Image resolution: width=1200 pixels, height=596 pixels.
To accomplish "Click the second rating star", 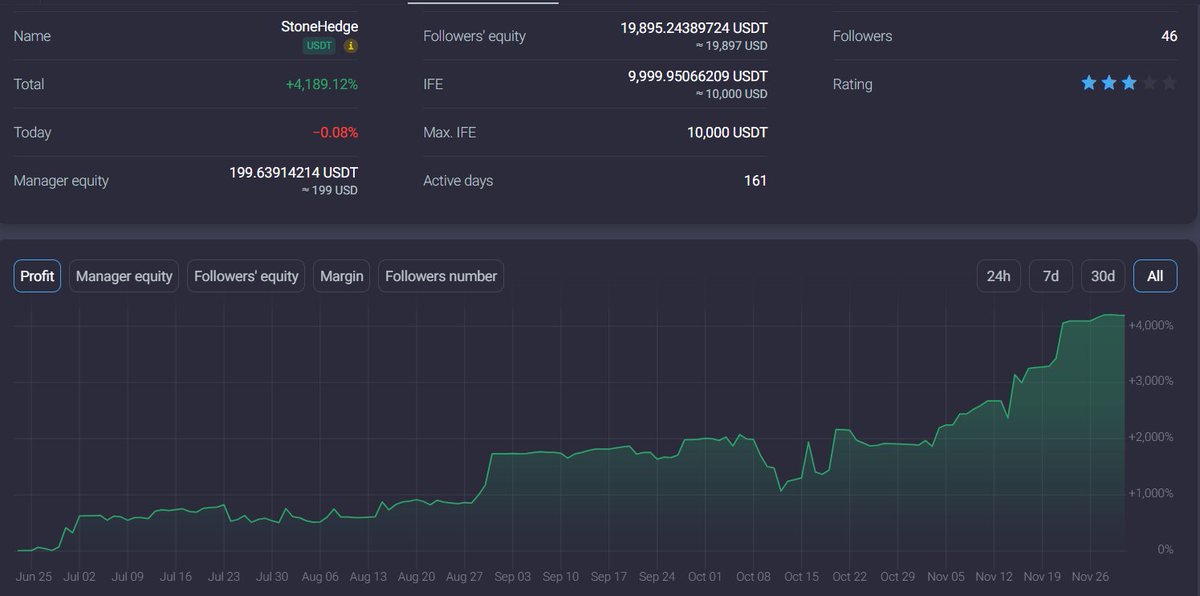I will pyautogui.click(x=1109, y=84).
